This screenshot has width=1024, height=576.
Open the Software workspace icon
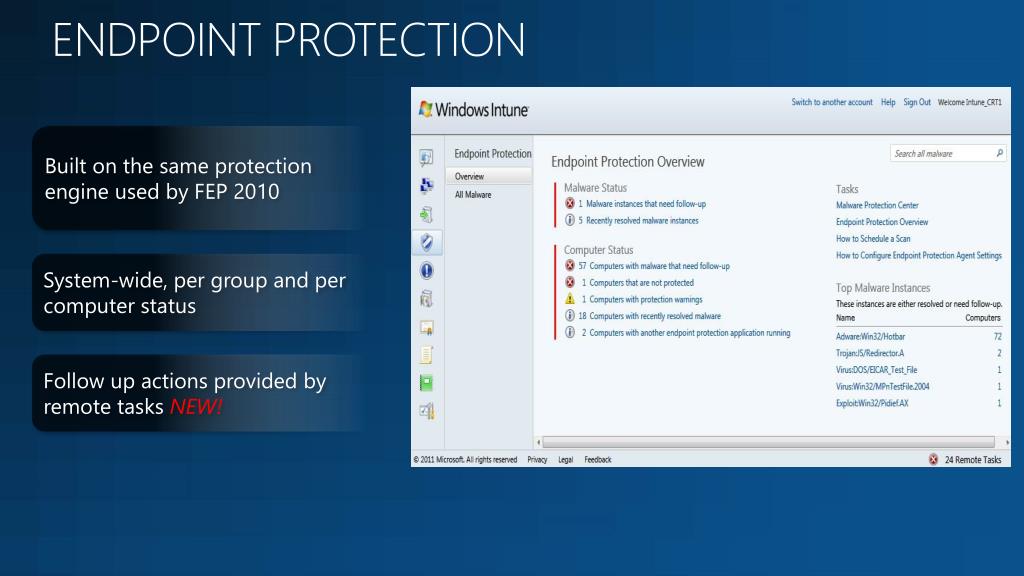[426, 298]
